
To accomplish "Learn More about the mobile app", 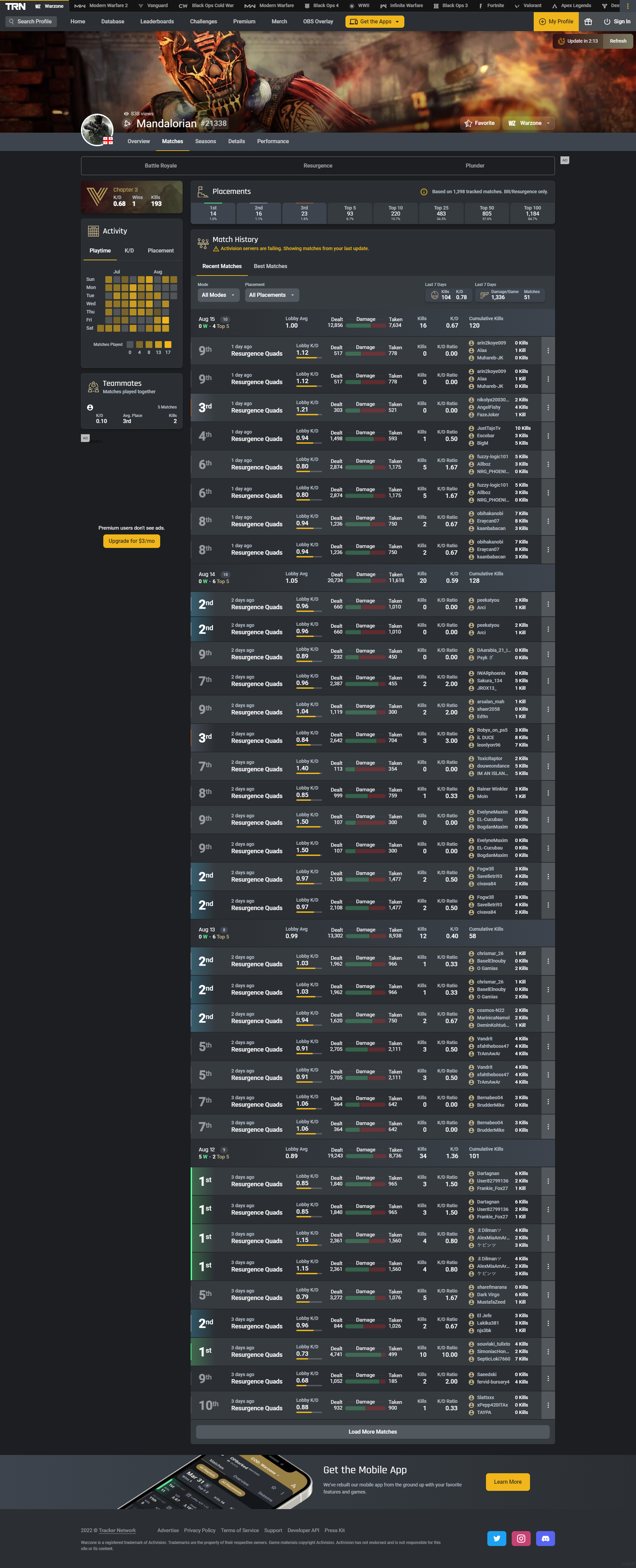I will pos(507,1482).
